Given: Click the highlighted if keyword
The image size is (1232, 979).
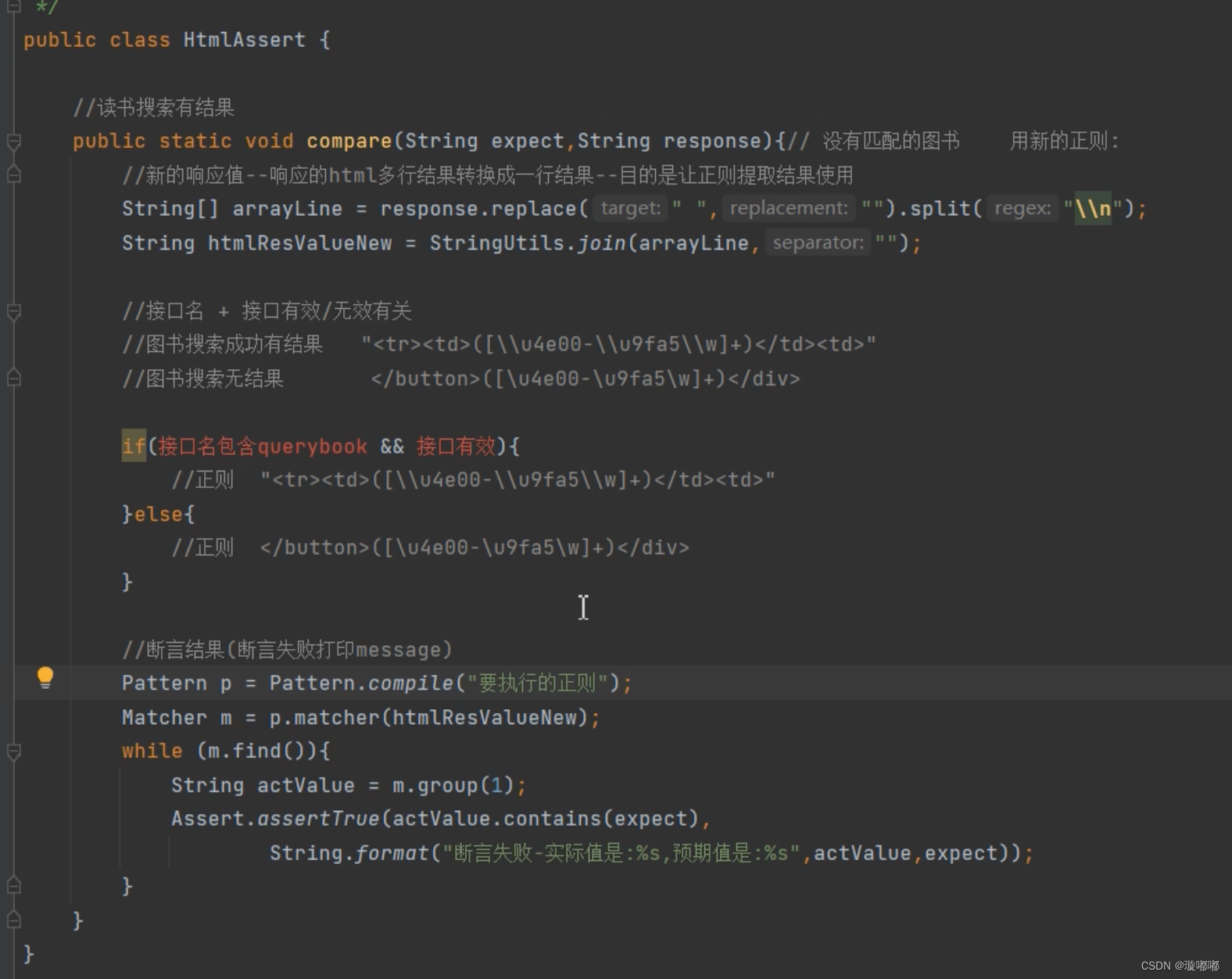Looking at the screenshot, I should [x=134, y=446].
